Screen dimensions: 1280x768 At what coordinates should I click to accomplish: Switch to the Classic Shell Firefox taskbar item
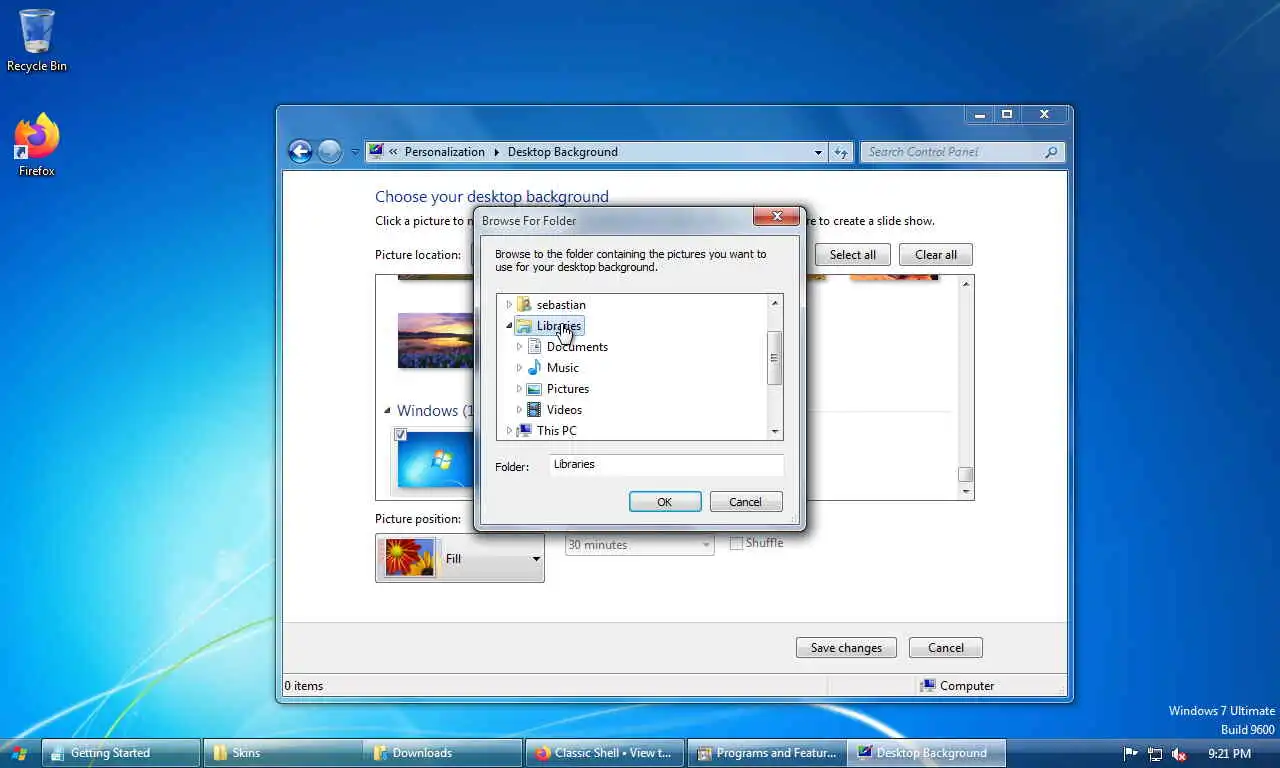[606, 753]
